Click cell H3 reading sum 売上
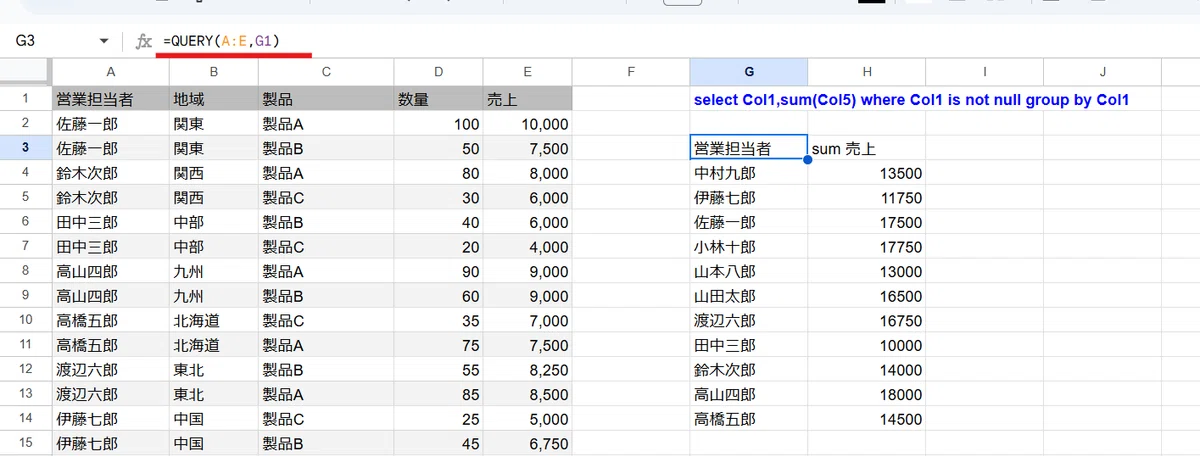1200x456 pixels. [867, 148]
